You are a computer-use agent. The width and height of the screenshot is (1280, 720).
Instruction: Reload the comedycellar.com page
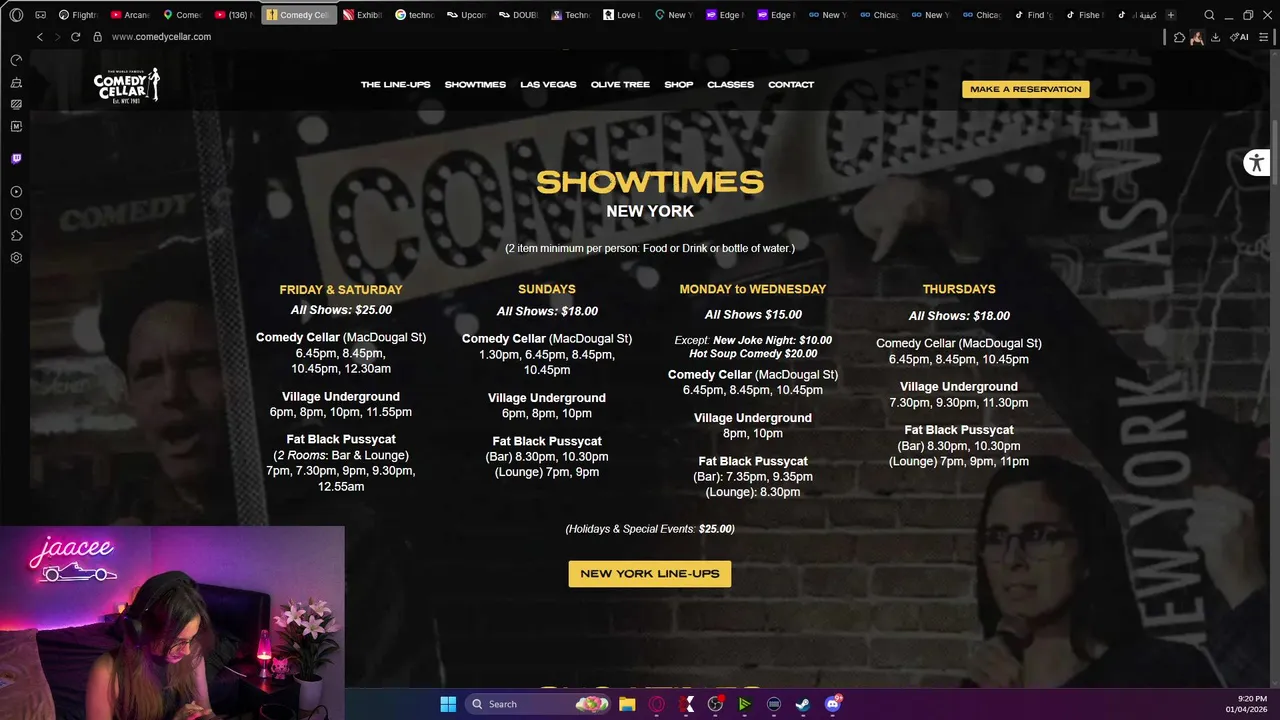click(x=75, y=37)
